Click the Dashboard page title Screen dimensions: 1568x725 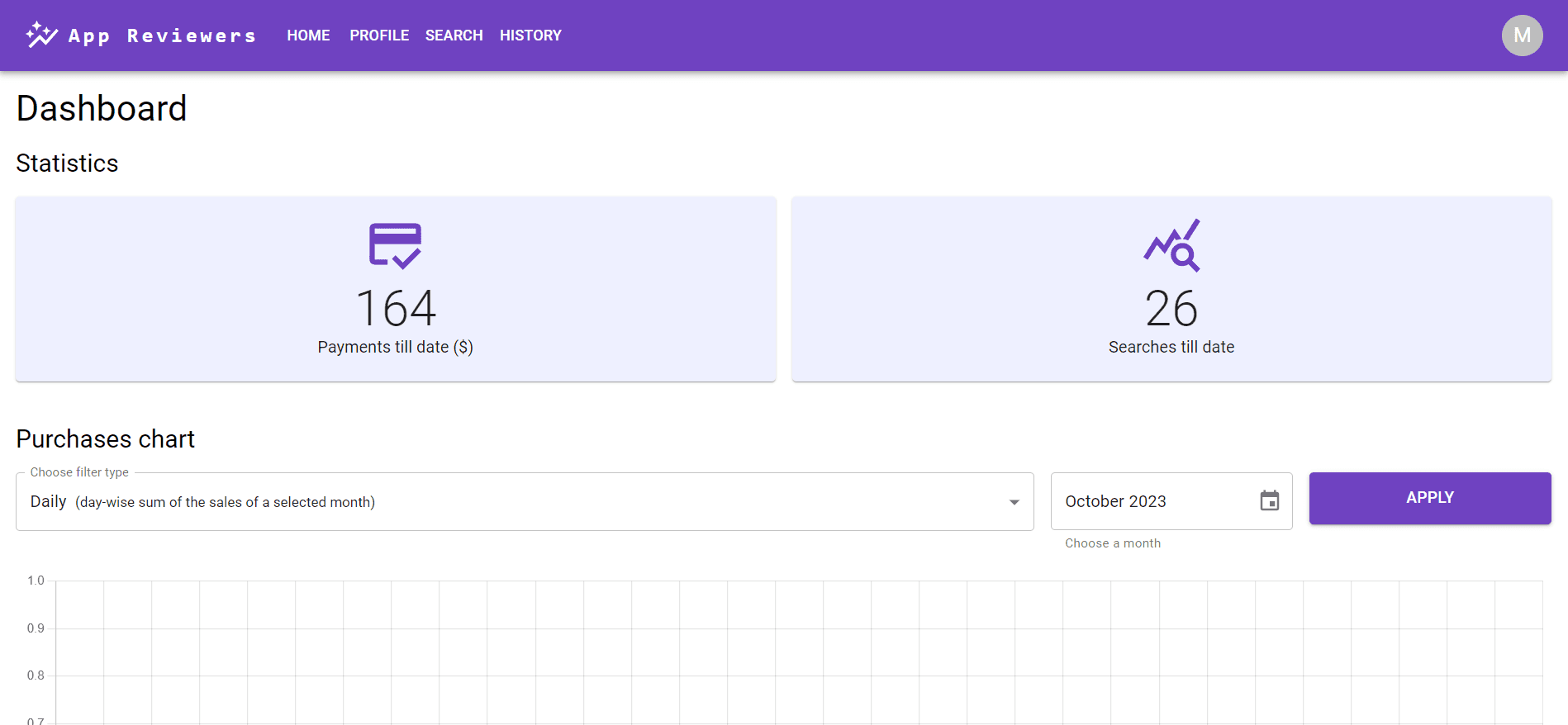(102, 108)
